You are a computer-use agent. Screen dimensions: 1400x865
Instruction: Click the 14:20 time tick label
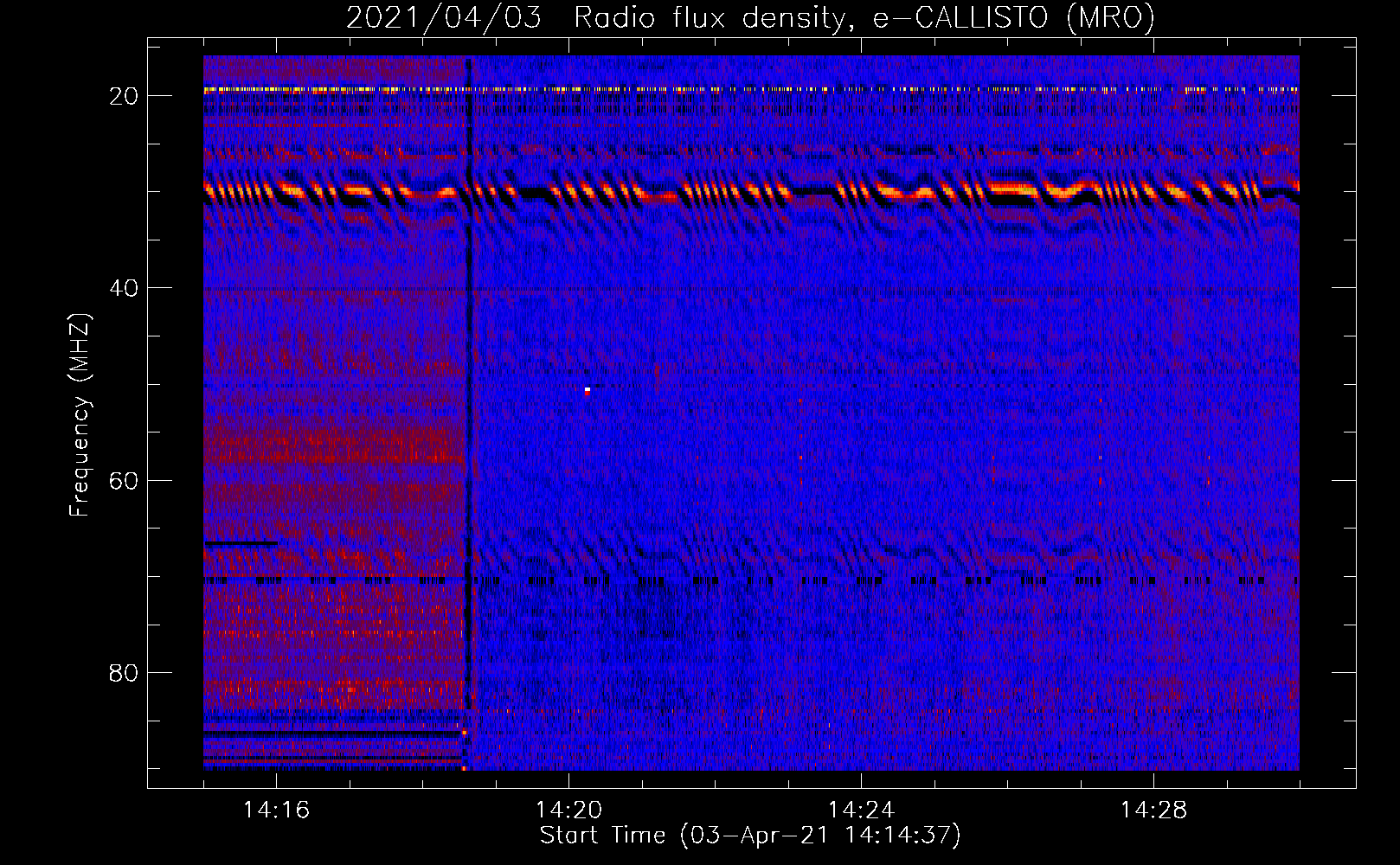point(568,810)
